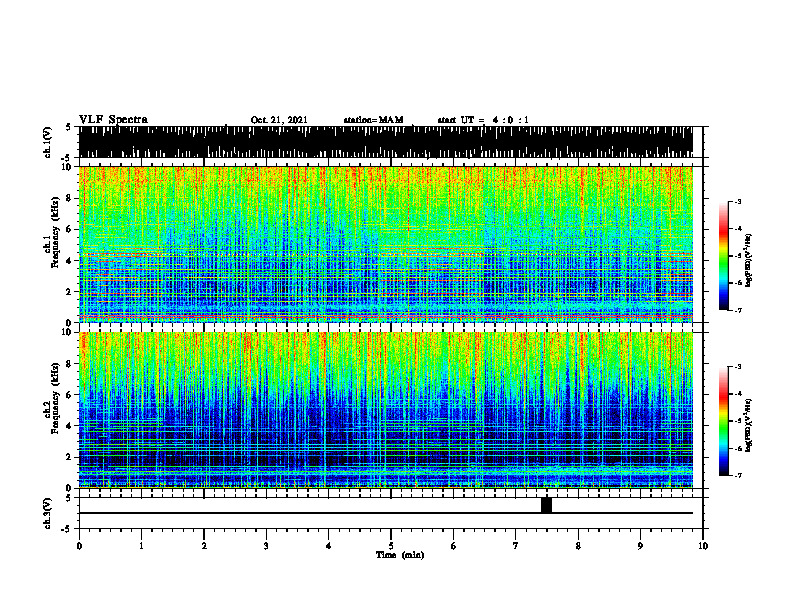Click the time axis tick label "0"
Viewport: 792px width, 612px height.
click(x=79, y=546)
